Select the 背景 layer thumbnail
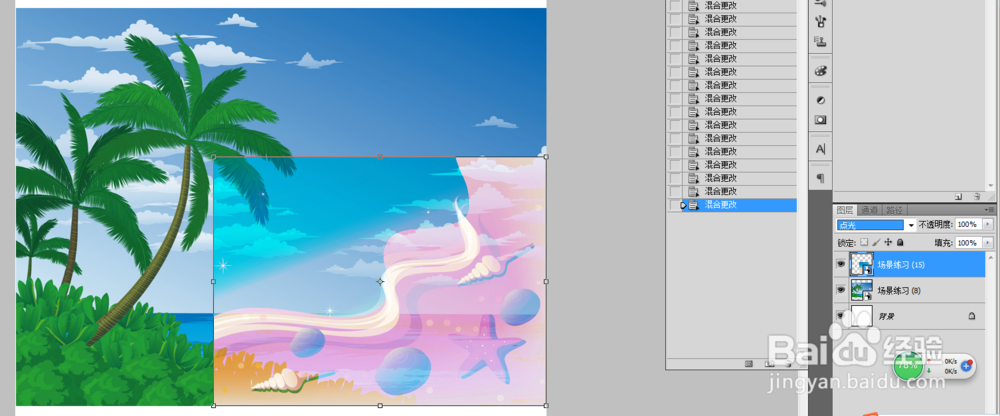1000x416 pixels. tap(862, 316)
